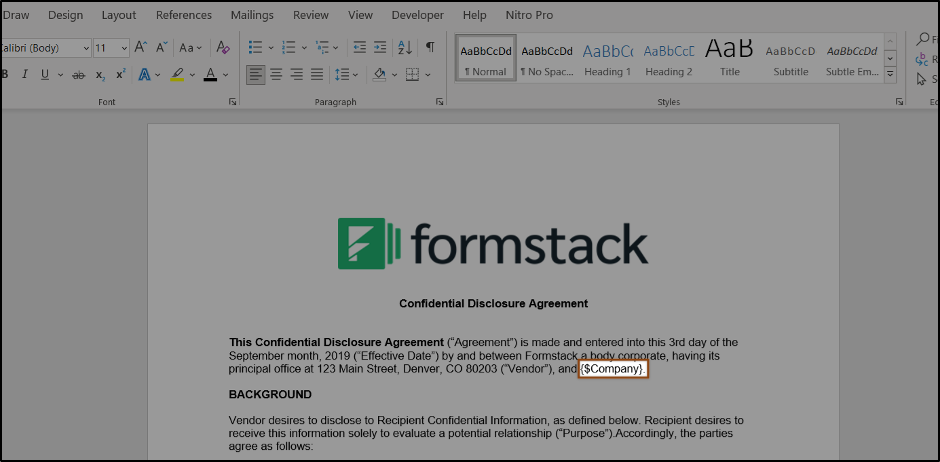Viewport: 940px width, 462px height.
Task: Apply the No Spacing style
Action: (546, 58)
